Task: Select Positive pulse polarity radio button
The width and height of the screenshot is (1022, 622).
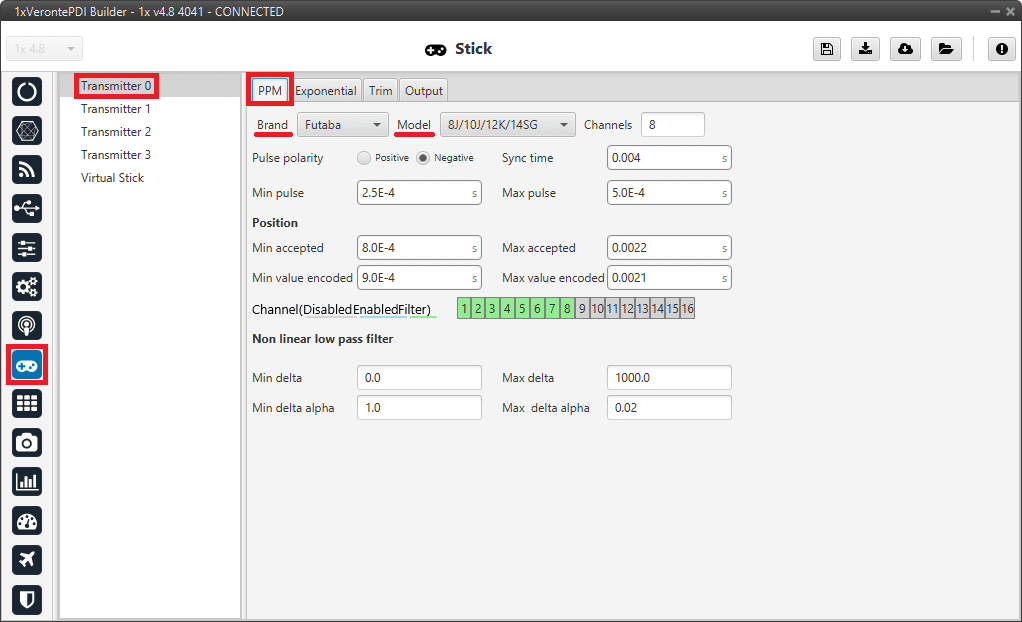Action: (x=364, y=158)
